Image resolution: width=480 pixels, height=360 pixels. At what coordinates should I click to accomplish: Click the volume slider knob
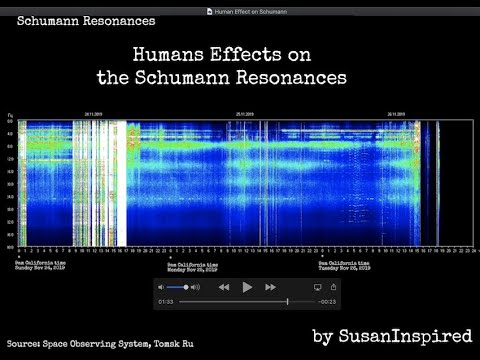click(x=186, y=287)
